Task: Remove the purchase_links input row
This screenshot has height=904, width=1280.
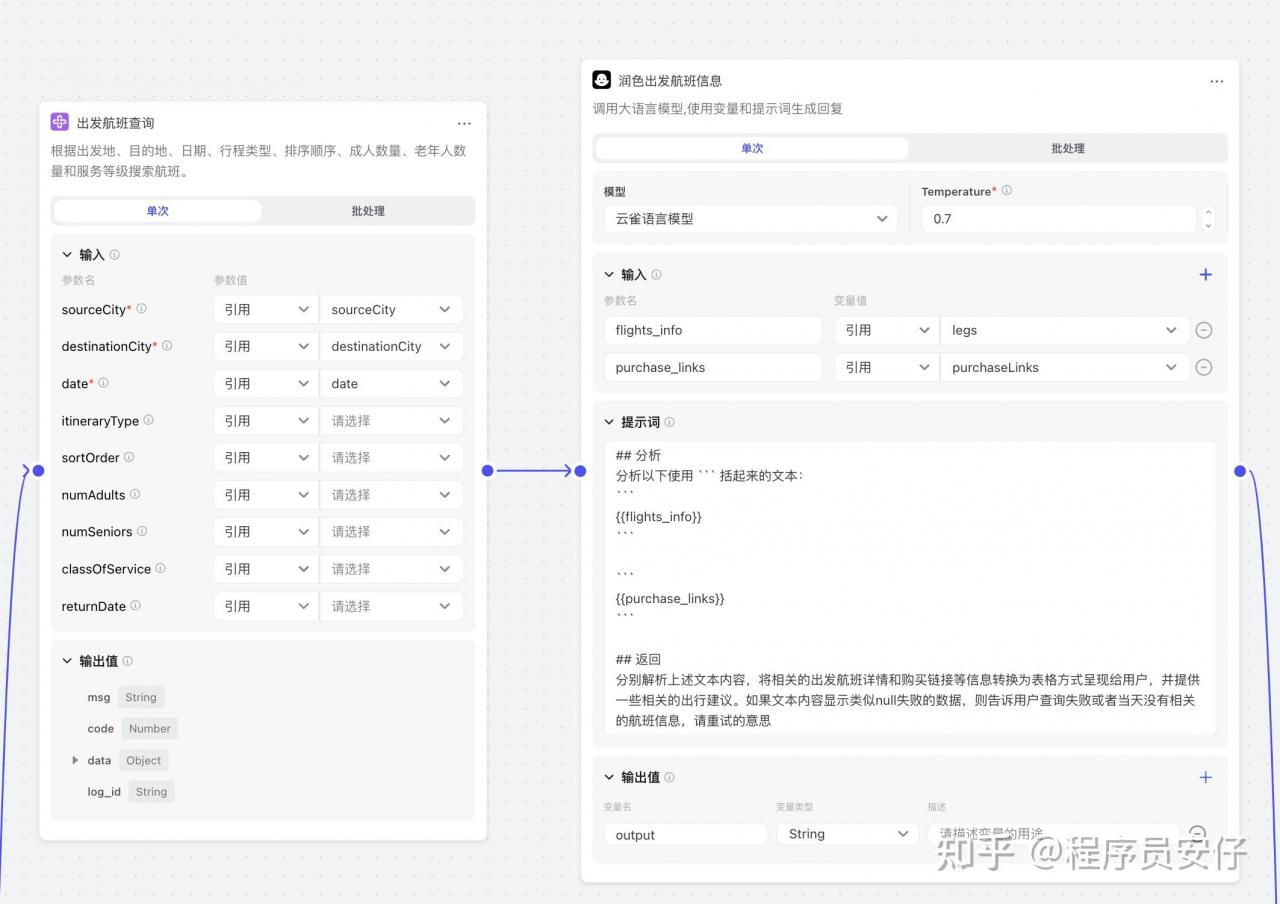Action: [x=1204, y=367]
